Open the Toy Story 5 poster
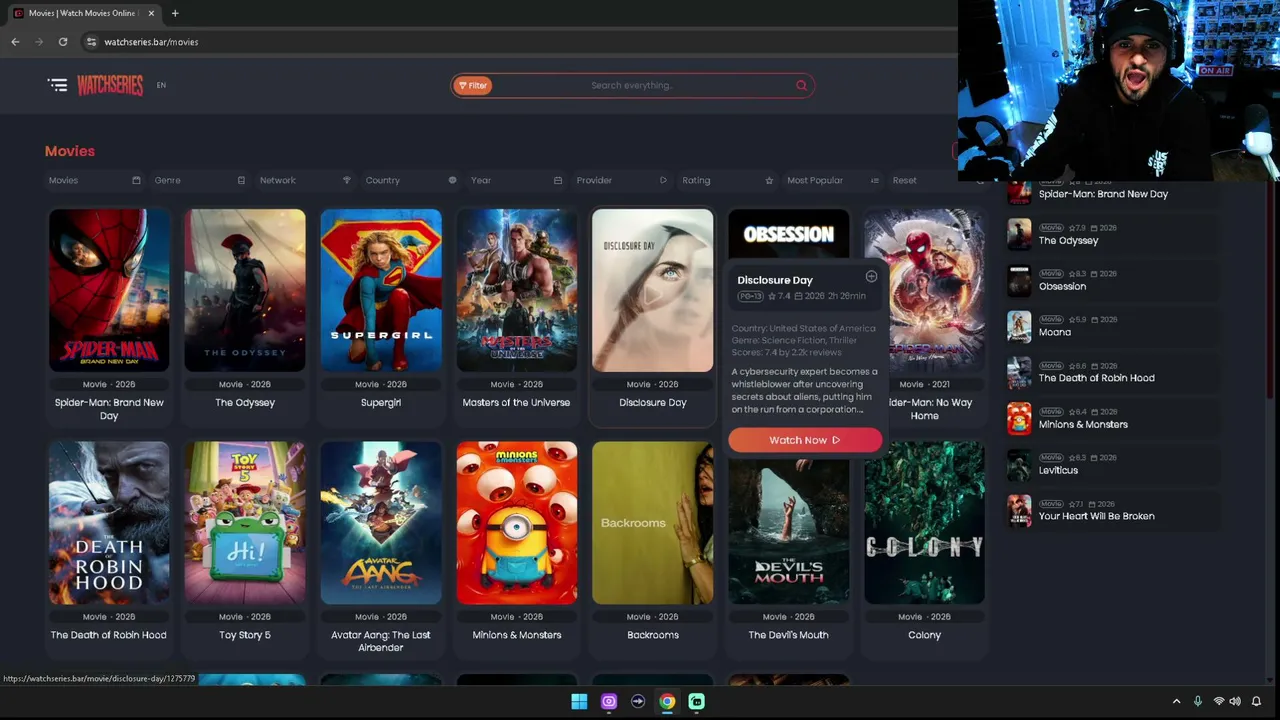 click(x=245, y=523)
